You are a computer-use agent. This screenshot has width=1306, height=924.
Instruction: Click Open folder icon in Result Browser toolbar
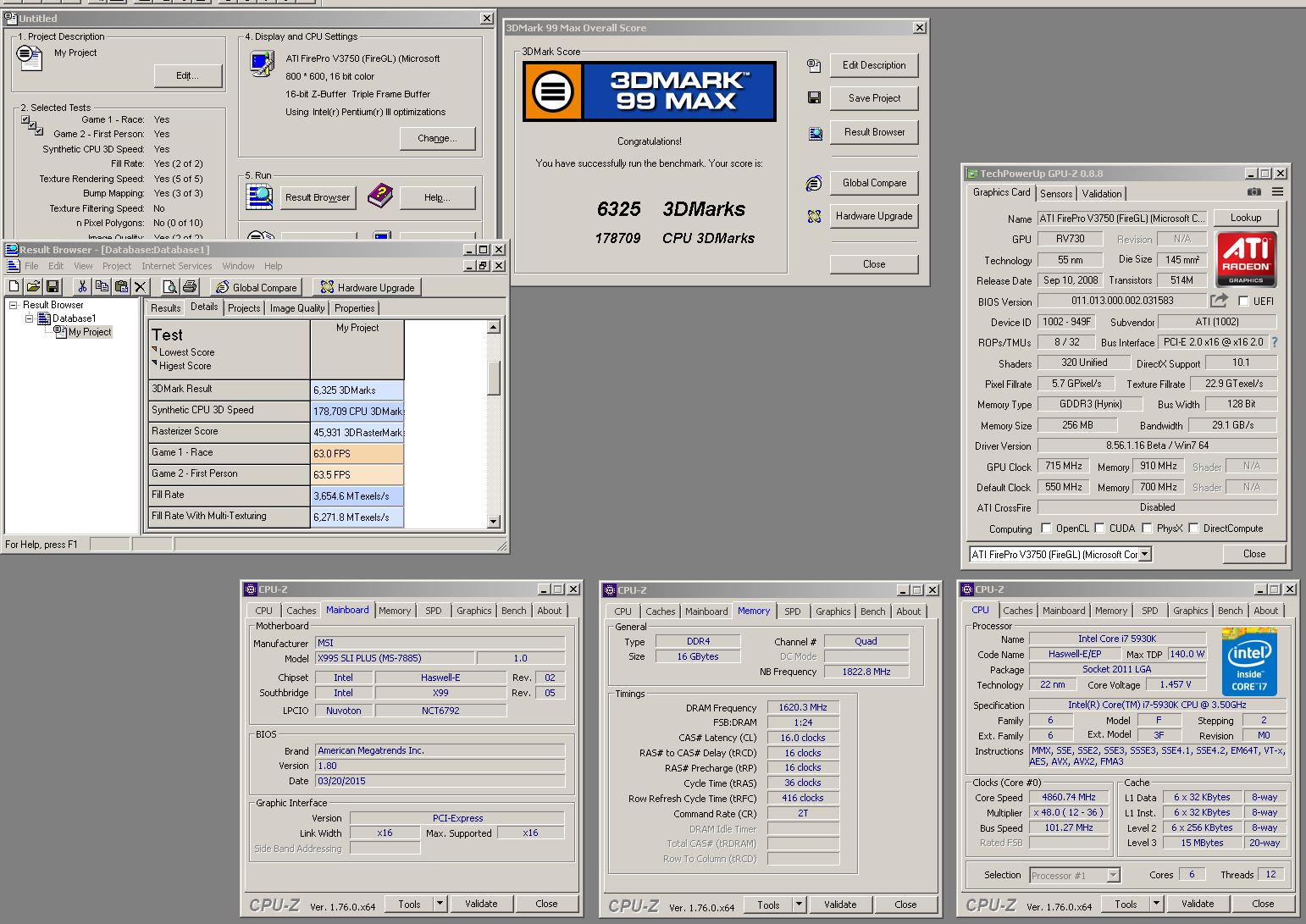33,287
